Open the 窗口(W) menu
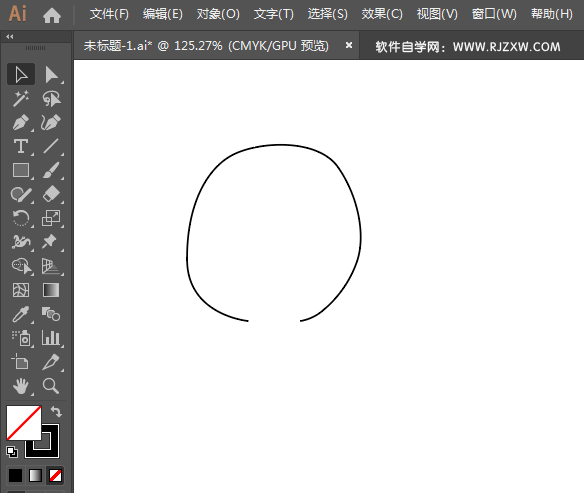The image size is (584, 493). 494,14
